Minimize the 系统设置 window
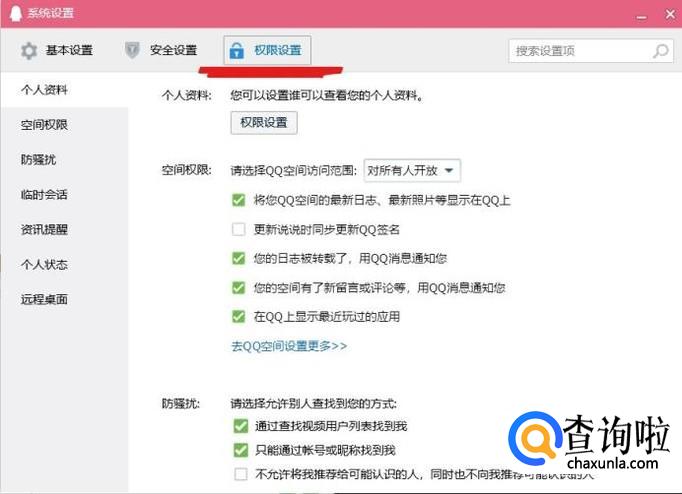Screen dimensions: 682x494 (x=642, y=16)
